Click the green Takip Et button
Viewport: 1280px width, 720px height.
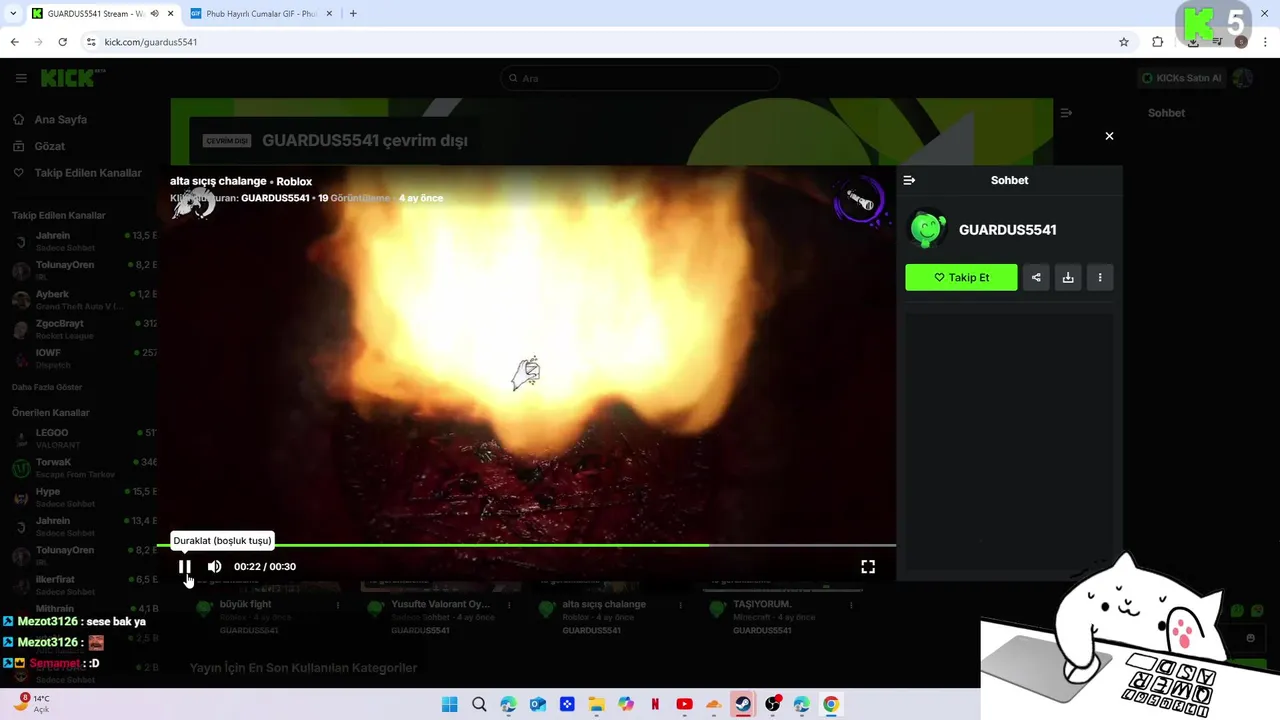click(x=961, y=277)
